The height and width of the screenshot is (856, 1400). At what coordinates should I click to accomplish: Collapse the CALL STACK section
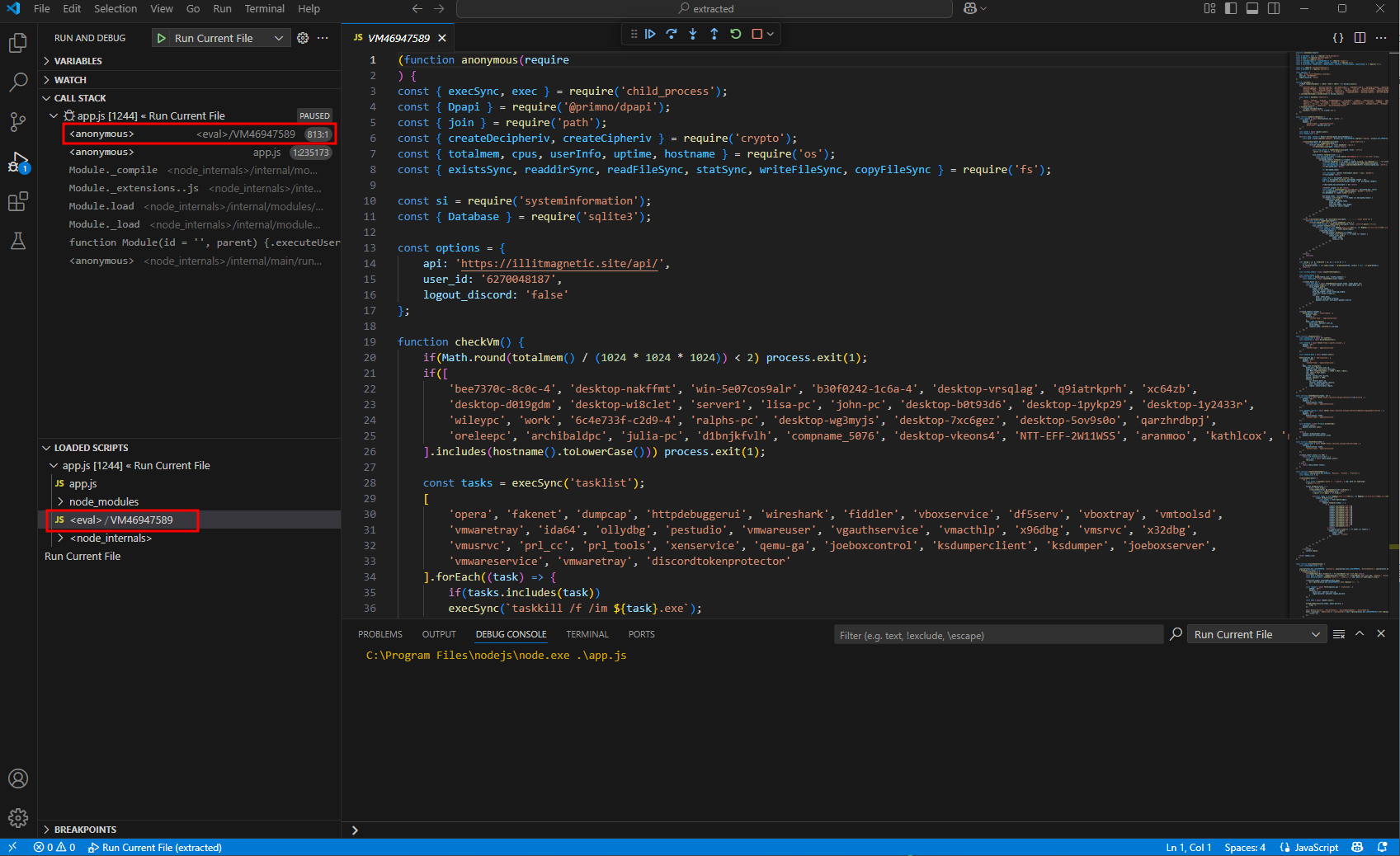[190, 98]
